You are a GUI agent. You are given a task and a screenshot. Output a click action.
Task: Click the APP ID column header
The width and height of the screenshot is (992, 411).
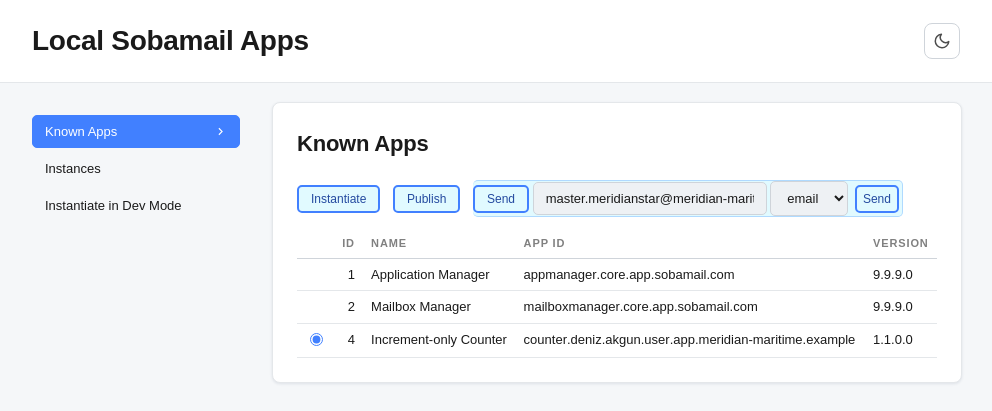click(544, 243)
